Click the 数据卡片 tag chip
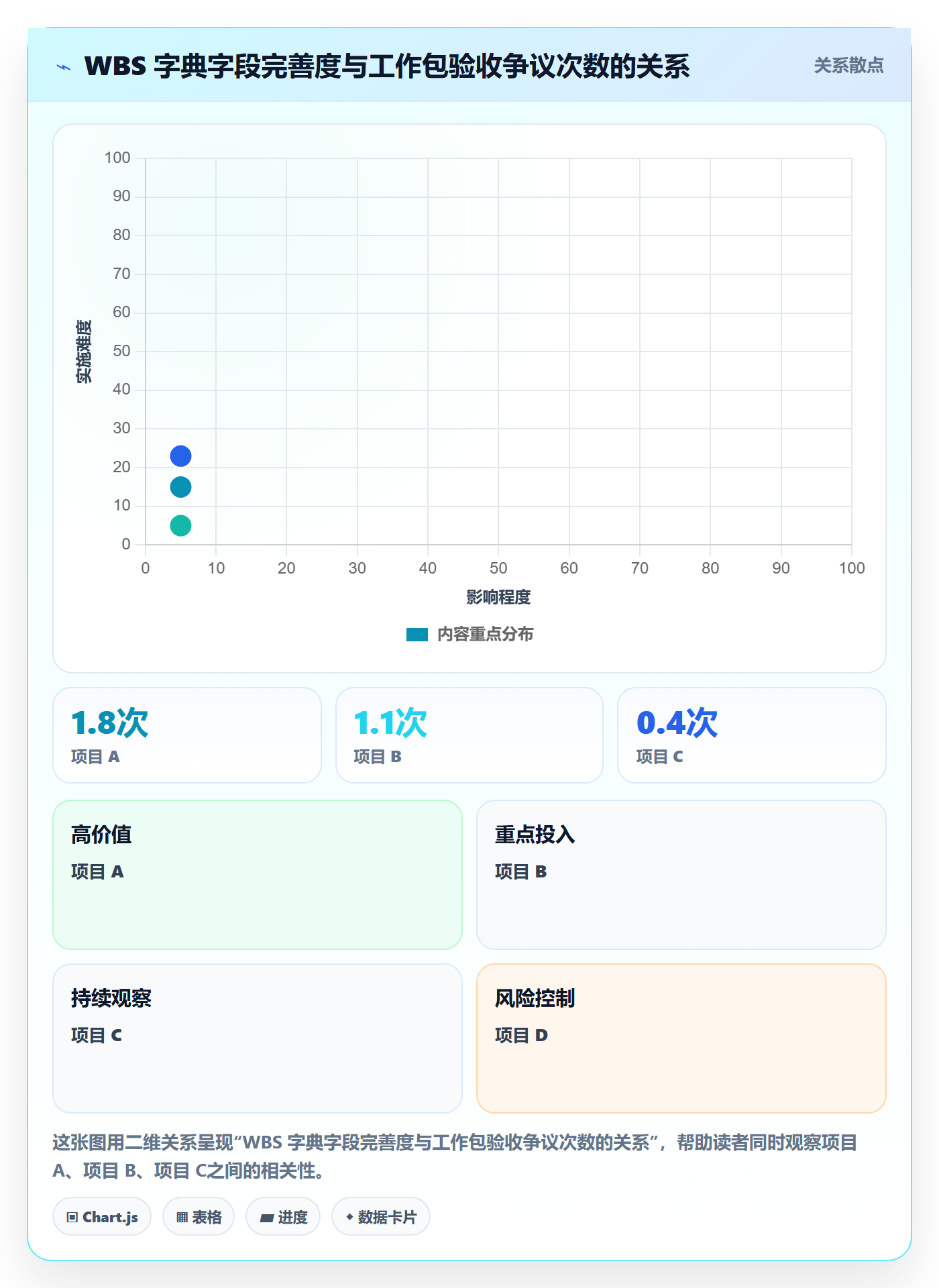The width and height of the screenshot is (939, 1288). point(381,1217)
